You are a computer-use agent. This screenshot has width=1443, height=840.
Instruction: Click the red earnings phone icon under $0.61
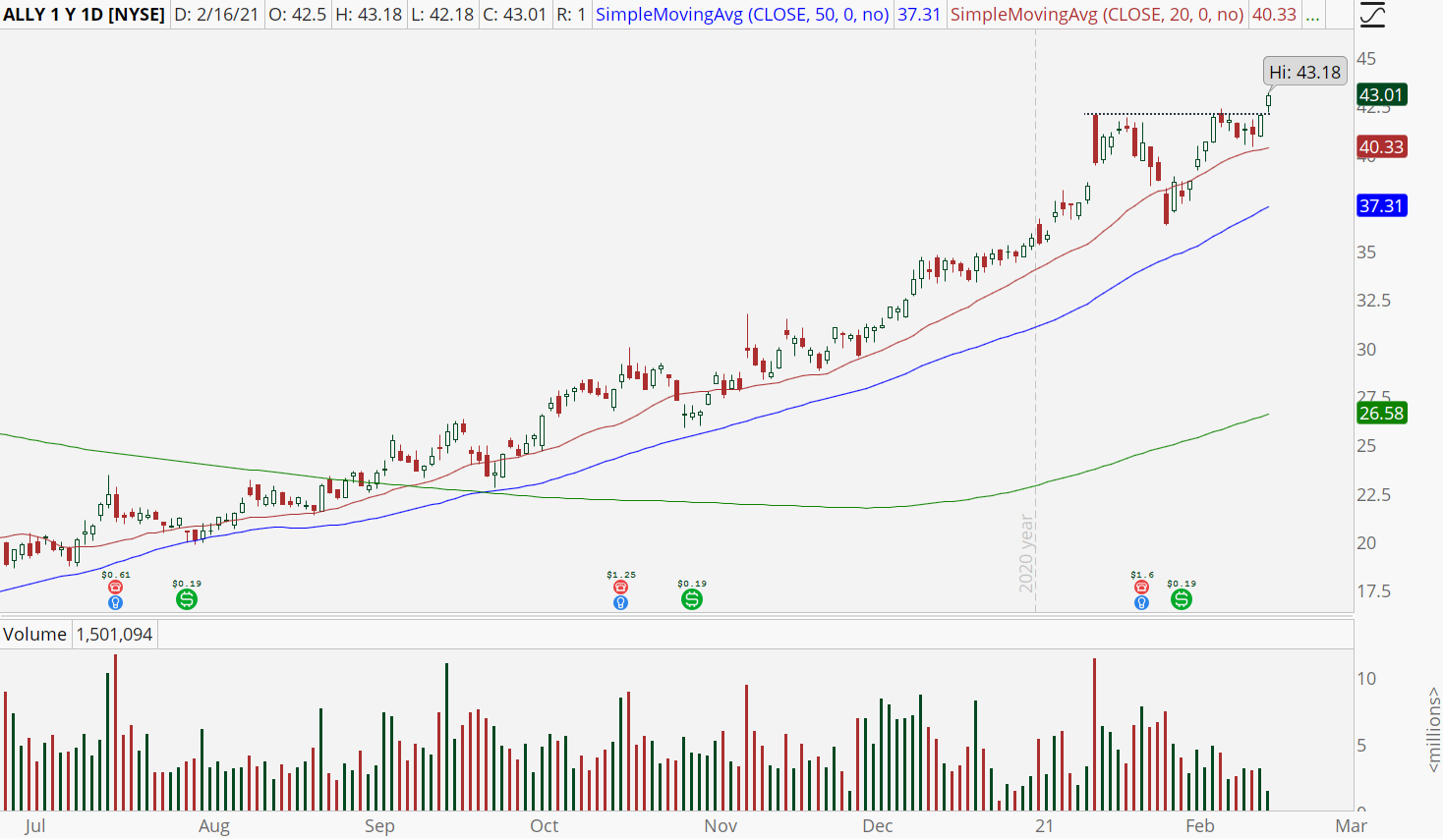115,588
